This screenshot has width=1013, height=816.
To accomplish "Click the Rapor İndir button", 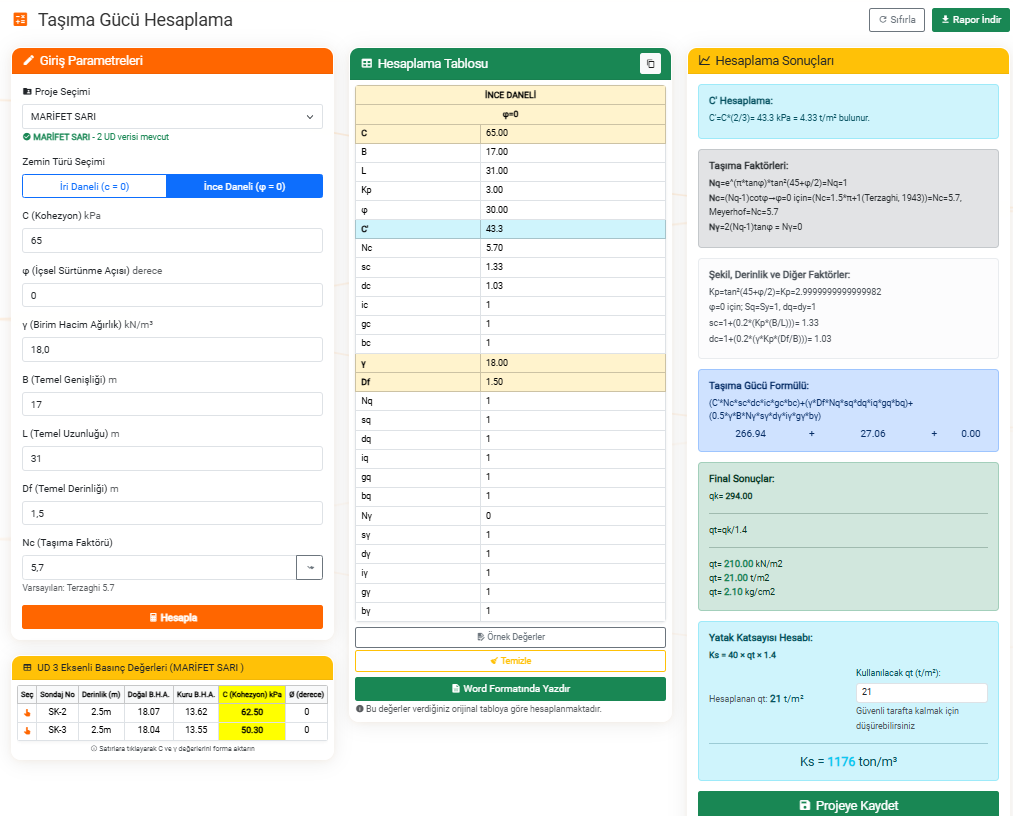I will [x=970, y=20].
